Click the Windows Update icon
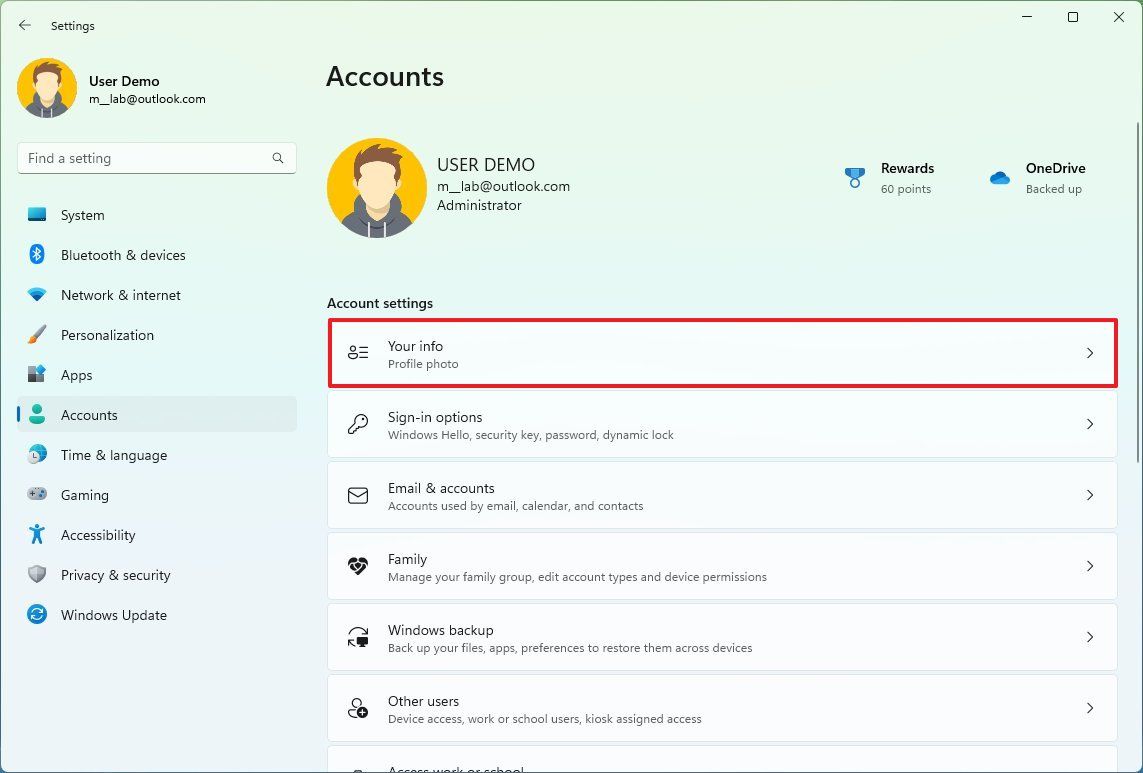The width and height of the screenshot is (1143, 773). point(37,615)
